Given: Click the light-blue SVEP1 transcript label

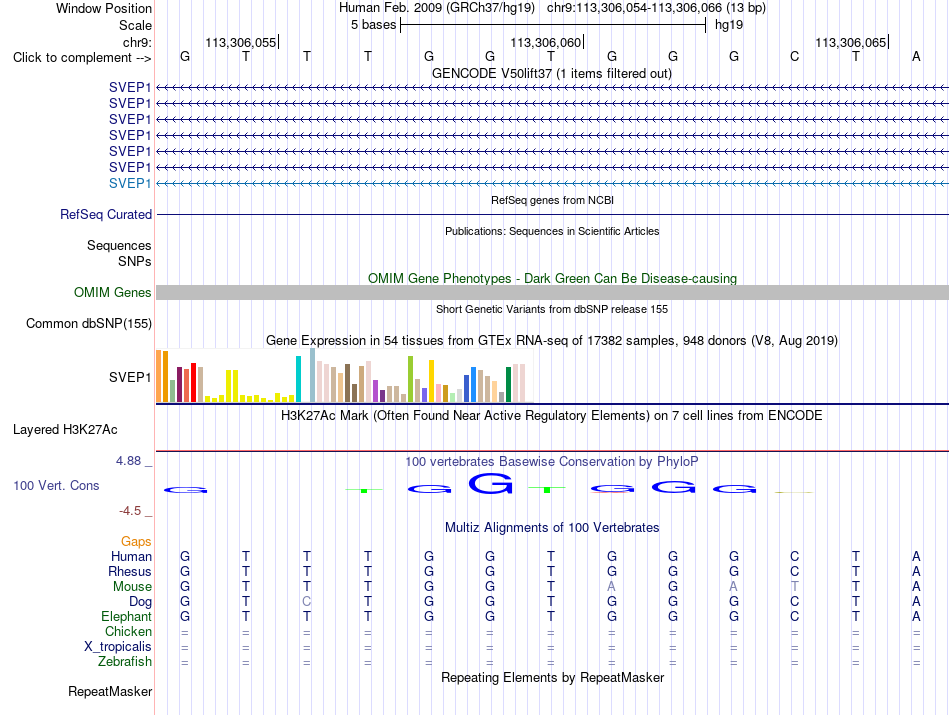Looking at the screenshot, I should 130,183.
